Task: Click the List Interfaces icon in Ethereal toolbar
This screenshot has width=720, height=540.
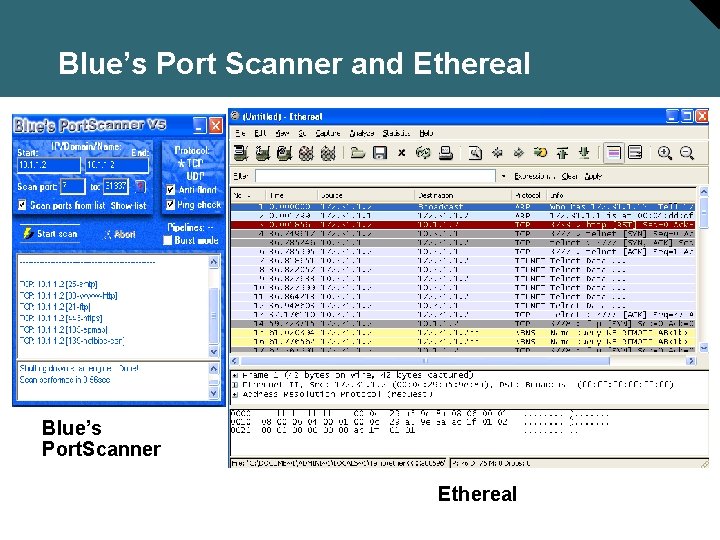Action: click(241, 153)
